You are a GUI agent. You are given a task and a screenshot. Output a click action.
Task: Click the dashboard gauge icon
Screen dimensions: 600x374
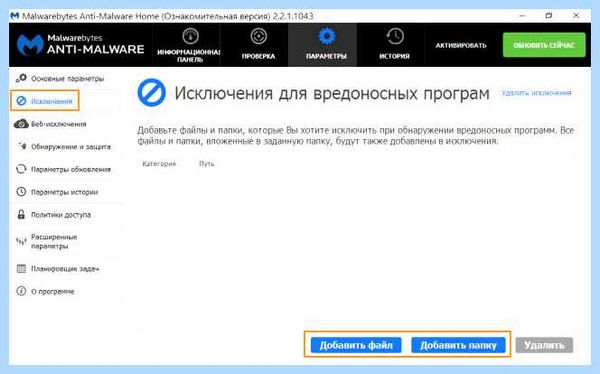point(190,36)
